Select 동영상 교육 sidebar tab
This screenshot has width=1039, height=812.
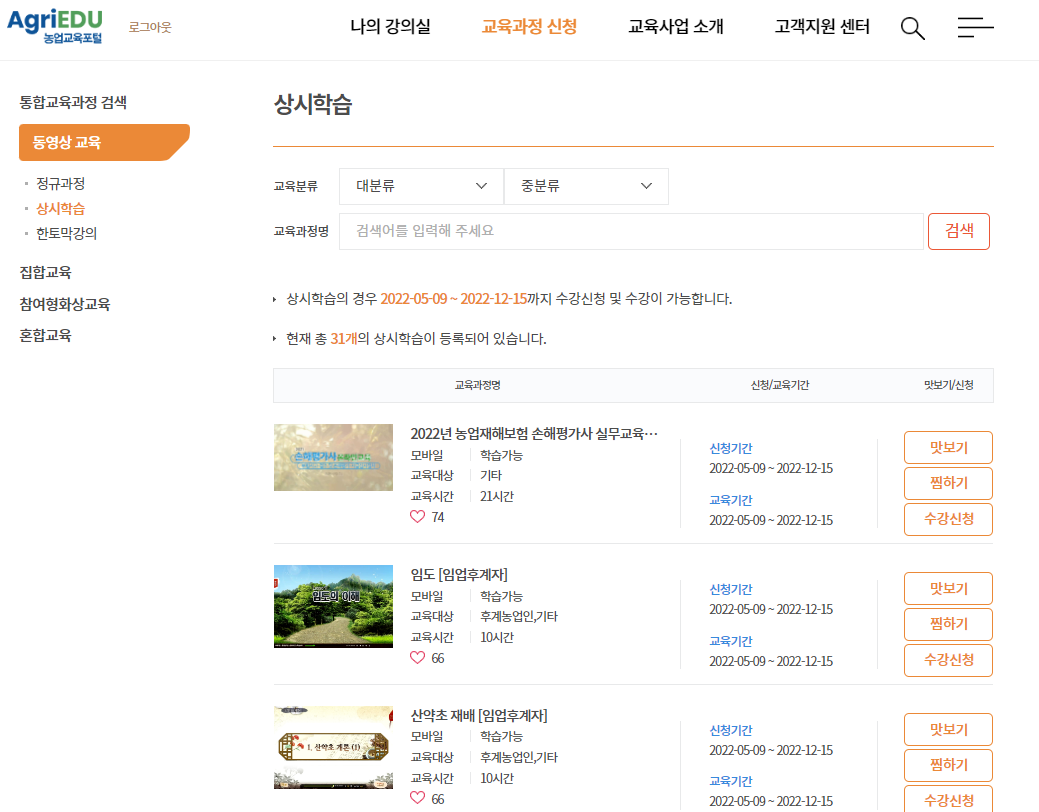(104, 143)
